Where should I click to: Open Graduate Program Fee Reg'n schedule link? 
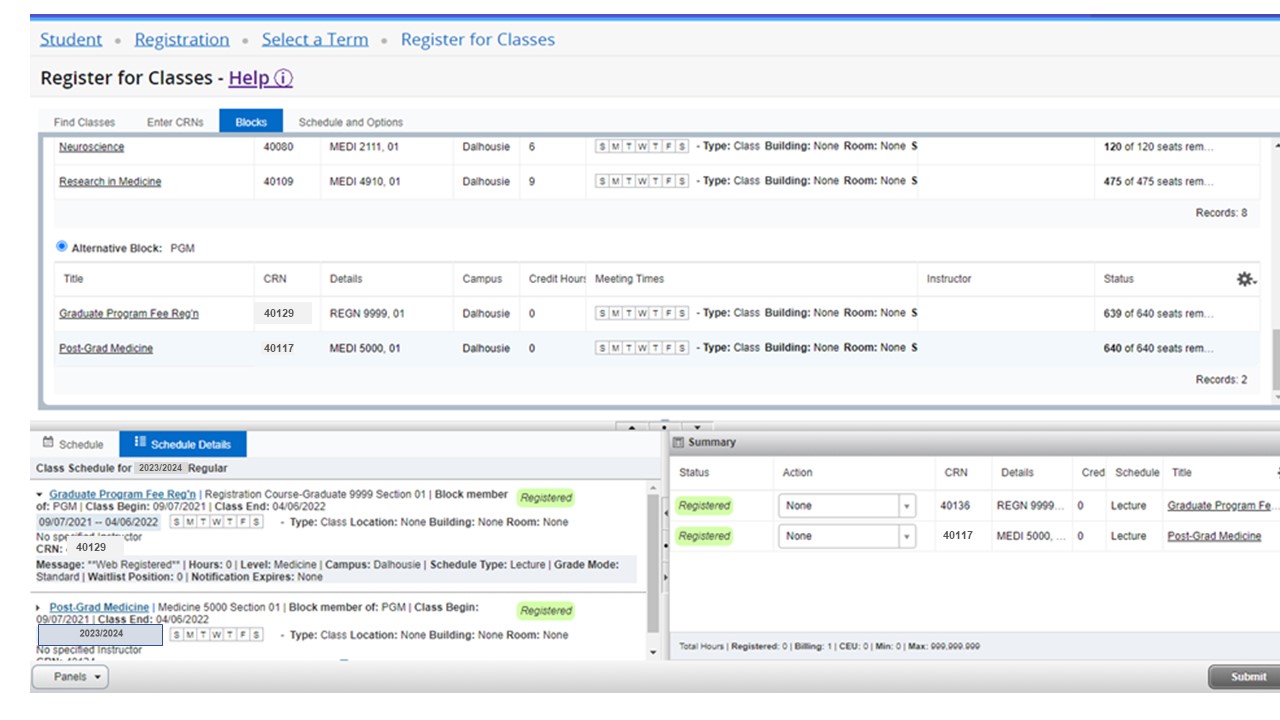pos(122,494)
